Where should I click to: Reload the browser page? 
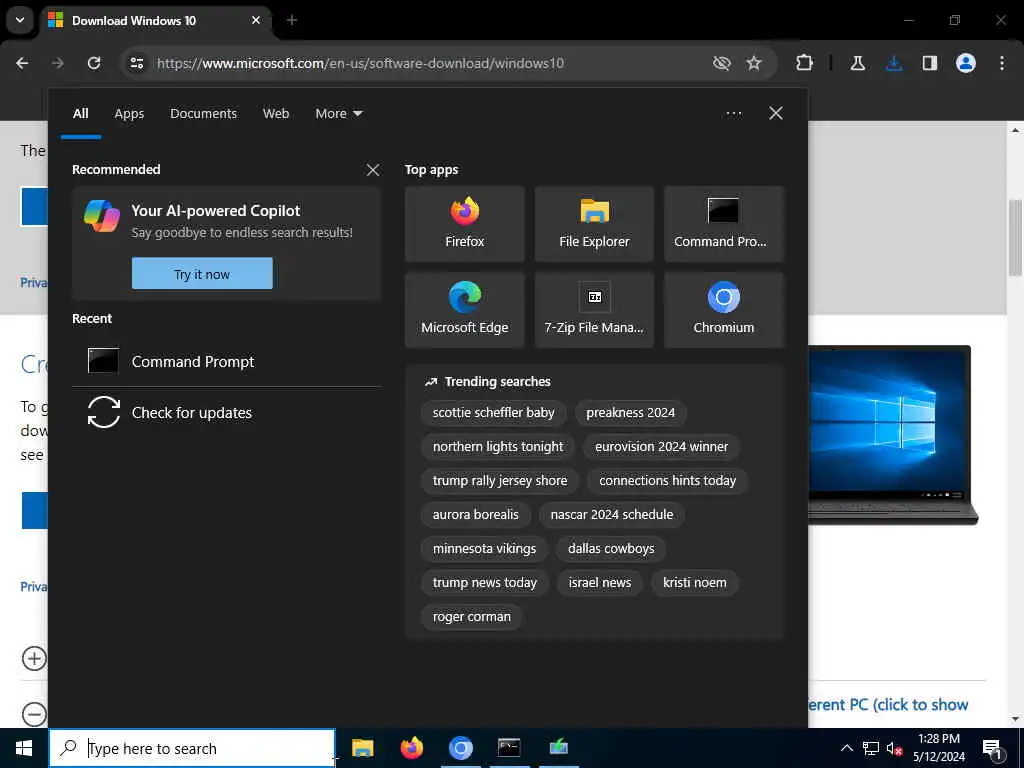point(94,63)
